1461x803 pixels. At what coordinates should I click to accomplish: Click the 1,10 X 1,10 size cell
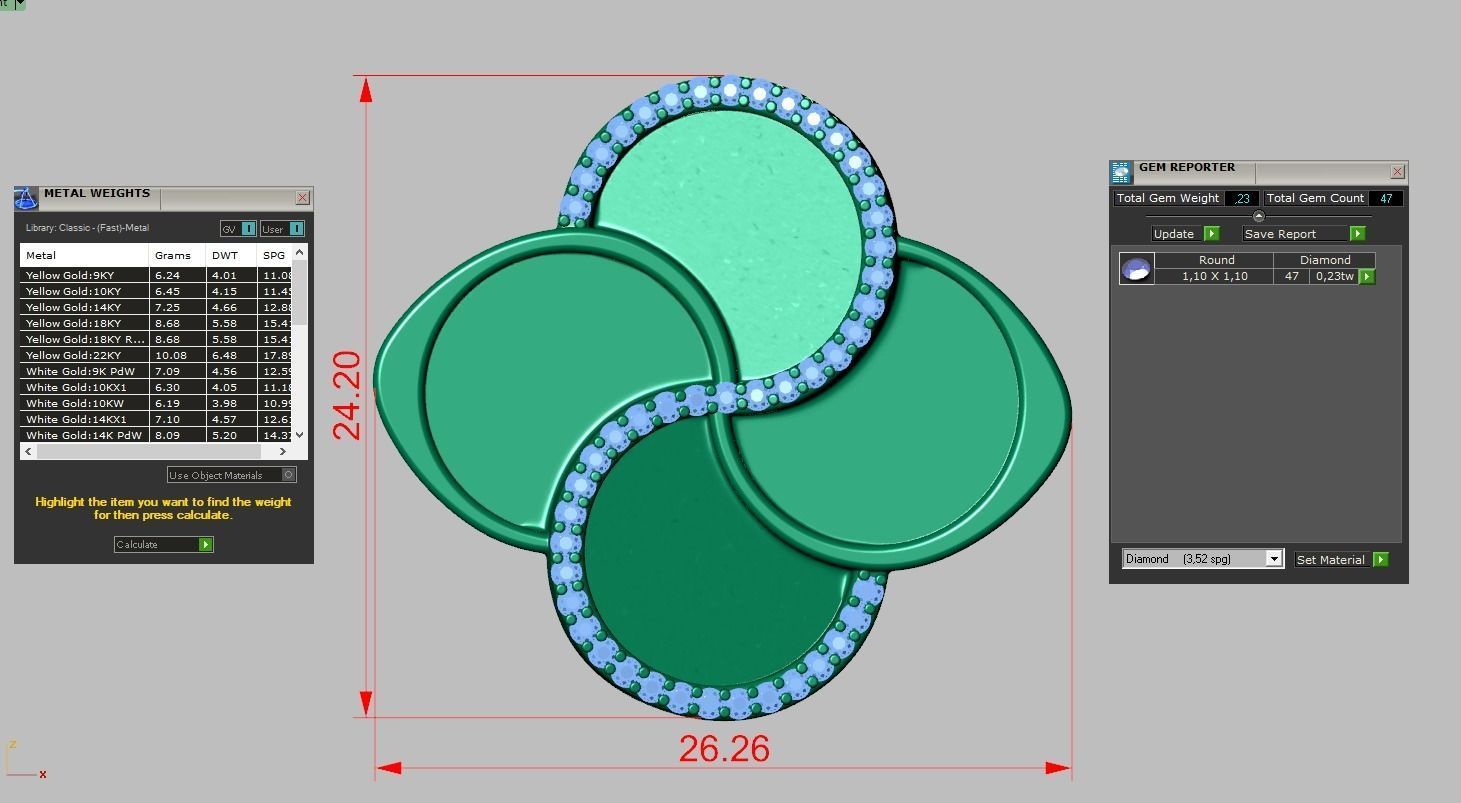point(1214,276)
